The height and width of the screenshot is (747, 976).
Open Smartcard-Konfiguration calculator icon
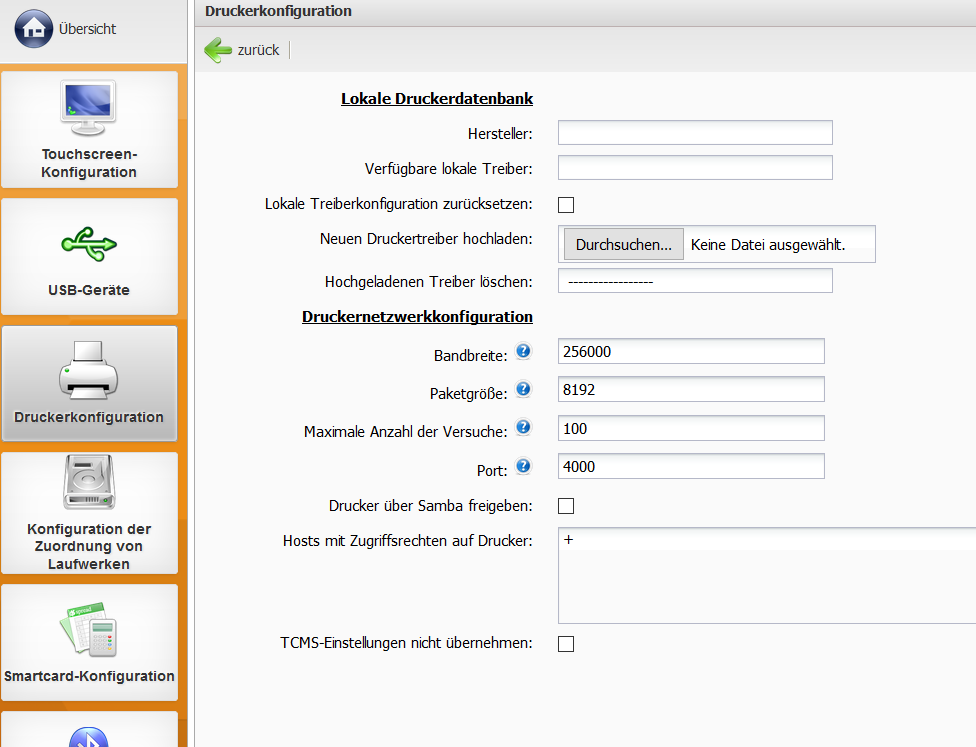(x=88, y=629)
